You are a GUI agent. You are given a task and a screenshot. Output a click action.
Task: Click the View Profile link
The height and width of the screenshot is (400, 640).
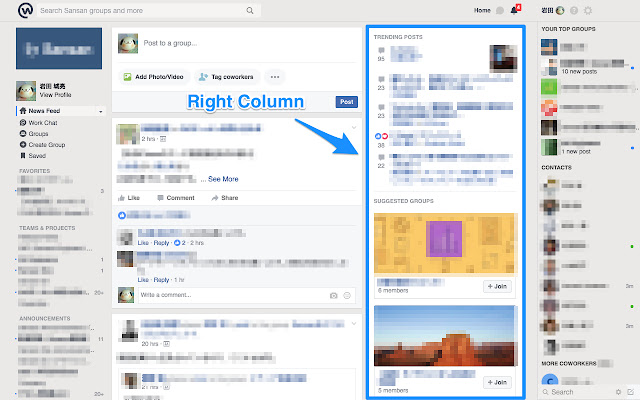(x=56, y=95)
